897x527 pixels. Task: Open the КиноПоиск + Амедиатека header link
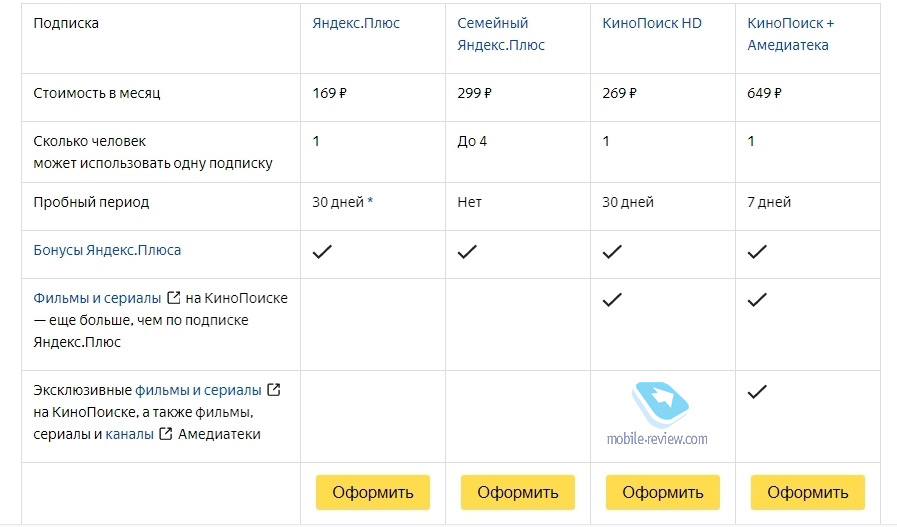[x=791, y=34]
